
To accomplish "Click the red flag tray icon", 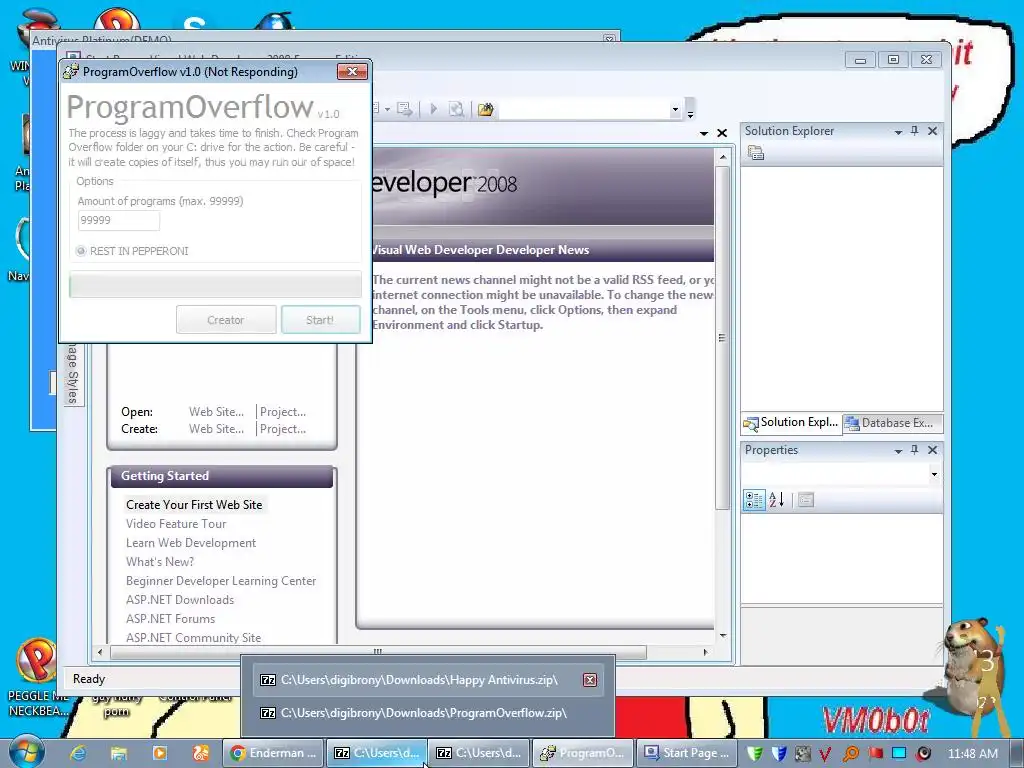I will pyautogui.click(x=875, y=754).
